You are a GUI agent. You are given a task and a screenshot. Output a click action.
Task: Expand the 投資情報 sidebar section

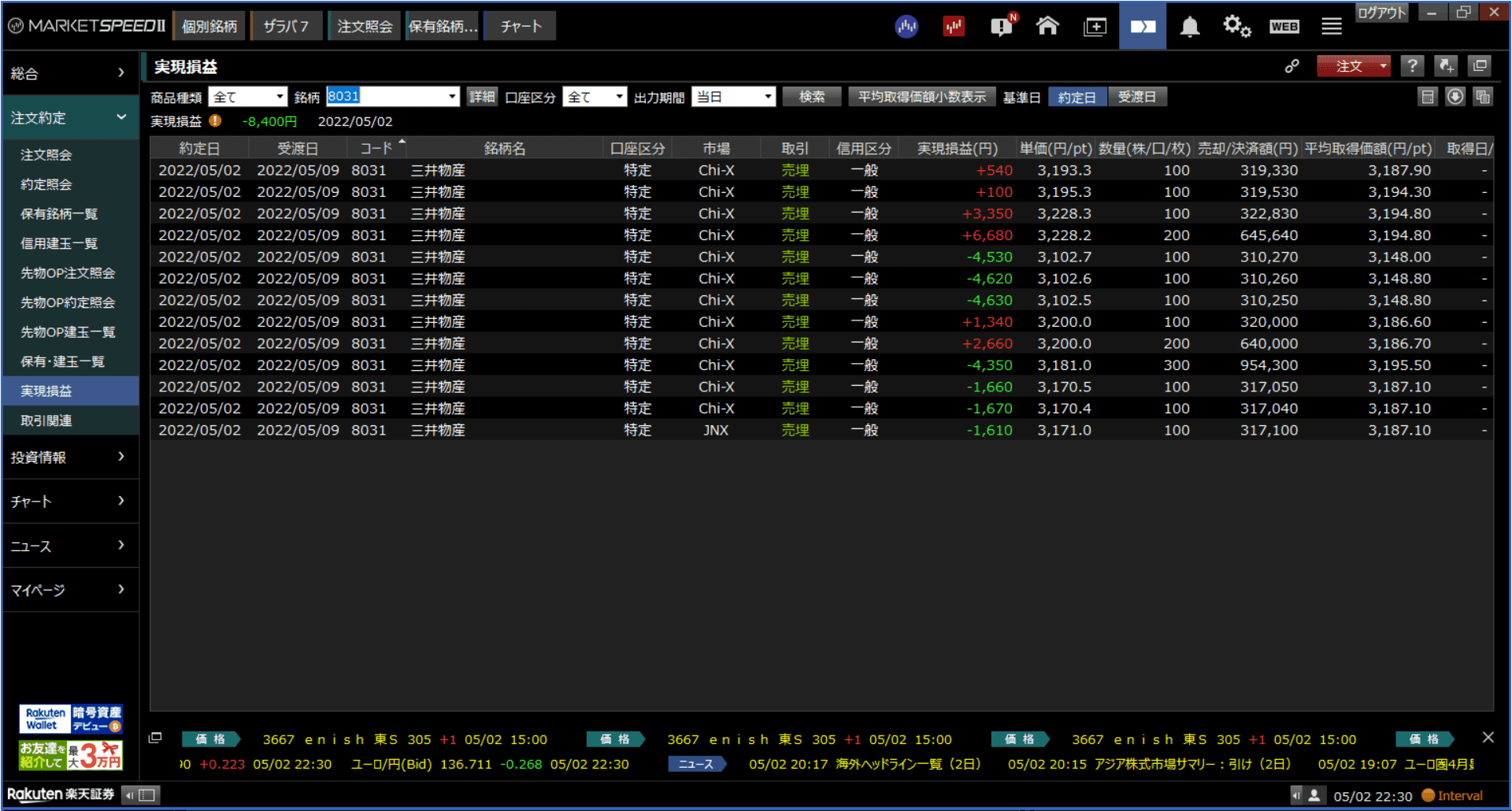click(70, 457)
